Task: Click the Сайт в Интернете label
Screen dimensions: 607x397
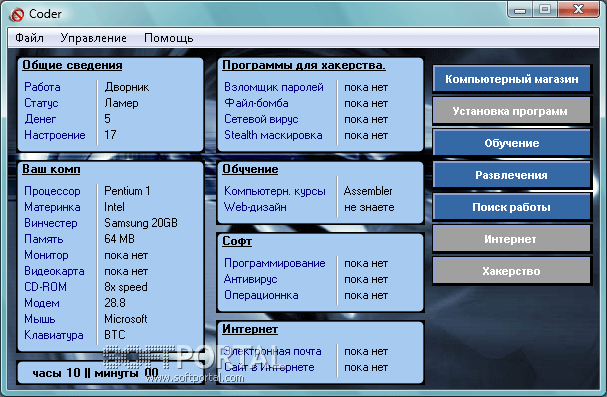Action: [x=269, y=367]
